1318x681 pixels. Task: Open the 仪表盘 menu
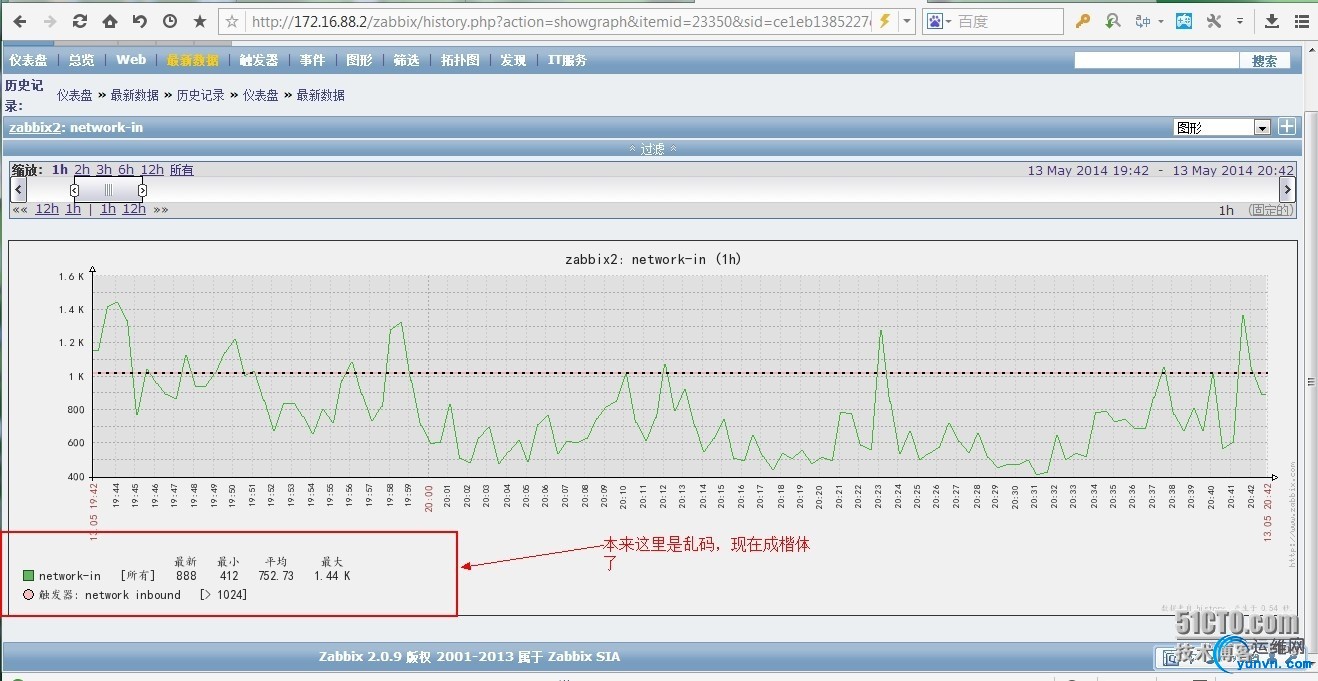coord(28,60)
